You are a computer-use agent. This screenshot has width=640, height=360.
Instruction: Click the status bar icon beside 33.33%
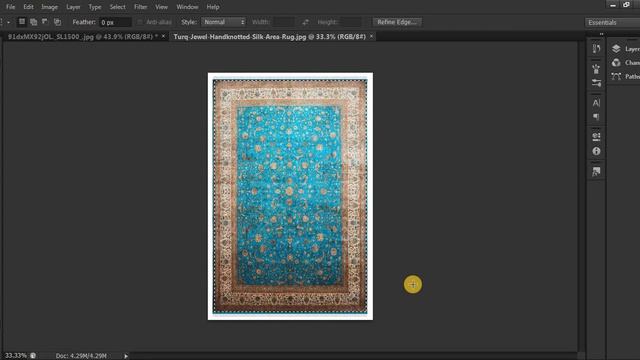33,356
